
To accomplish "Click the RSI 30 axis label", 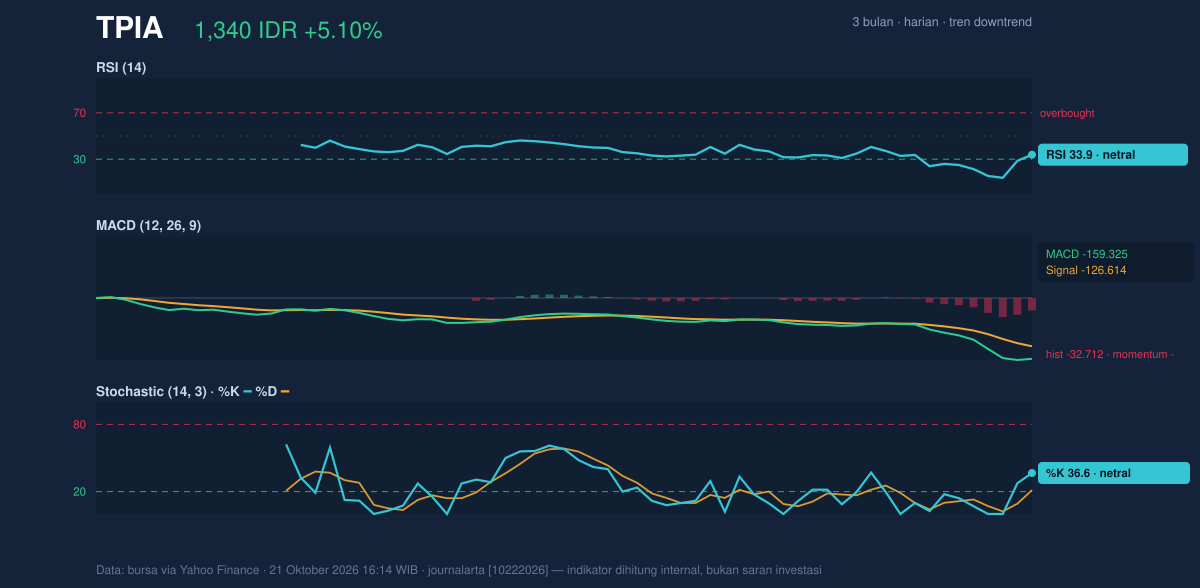I will point(79,159).
